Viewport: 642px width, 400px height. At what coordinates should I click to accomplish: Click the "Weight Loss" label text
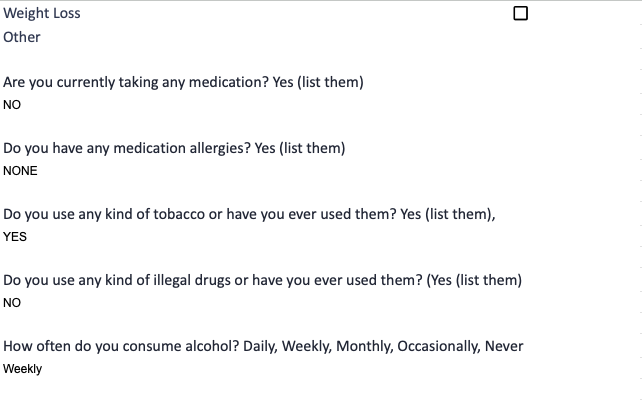pos(42,14)
